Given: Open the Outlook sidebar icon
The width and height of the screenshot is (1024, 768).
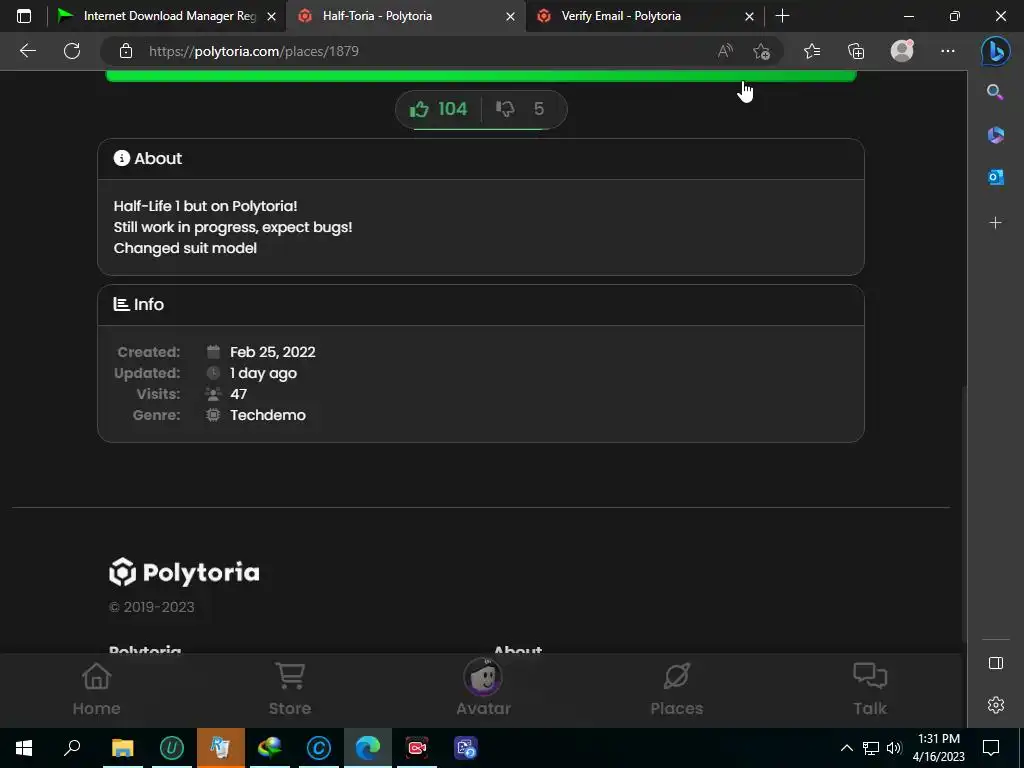Looking at the screenshot, I should tap(995, 177).
